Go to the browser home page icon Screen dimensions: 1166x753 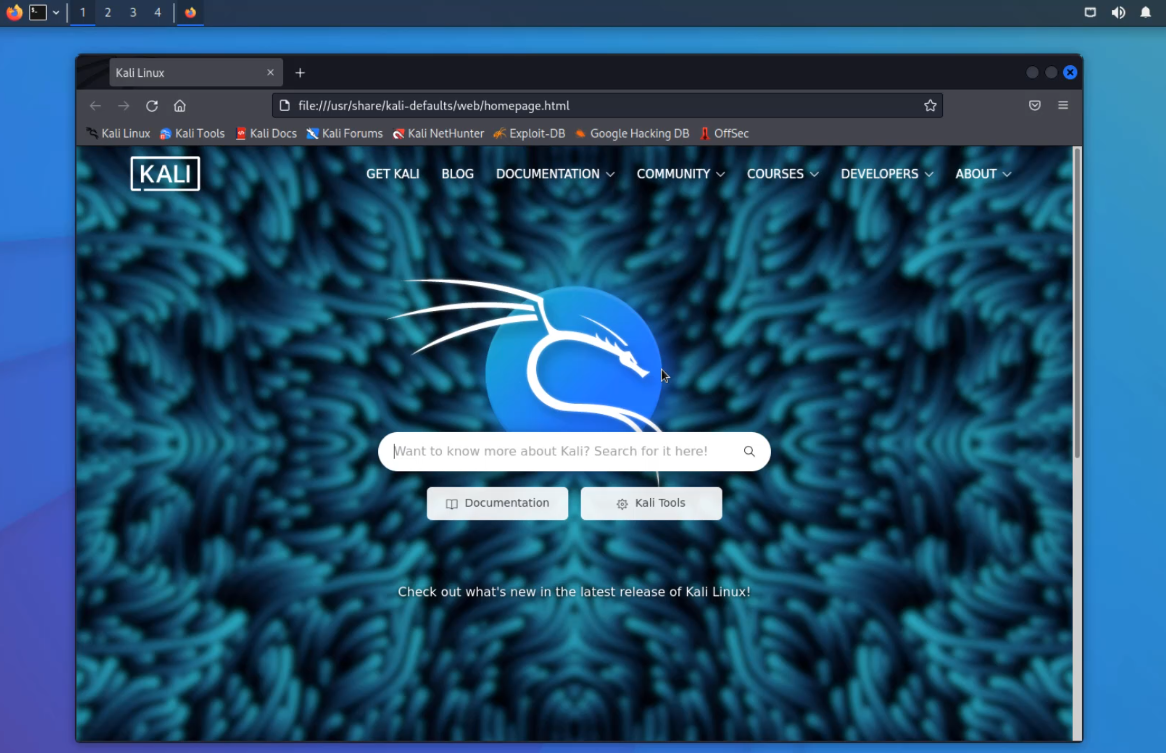pyautogui.click(x=180, y=106)
